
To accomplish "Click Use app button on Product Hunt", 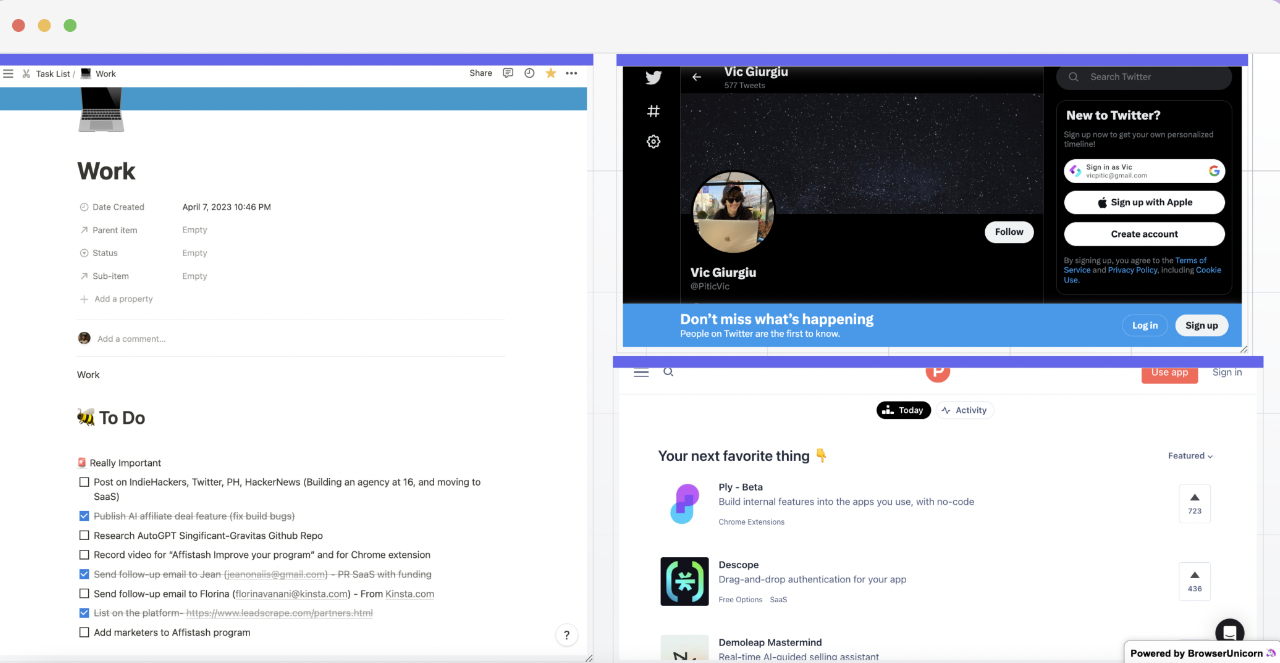I will click(x=1170, y=373).
